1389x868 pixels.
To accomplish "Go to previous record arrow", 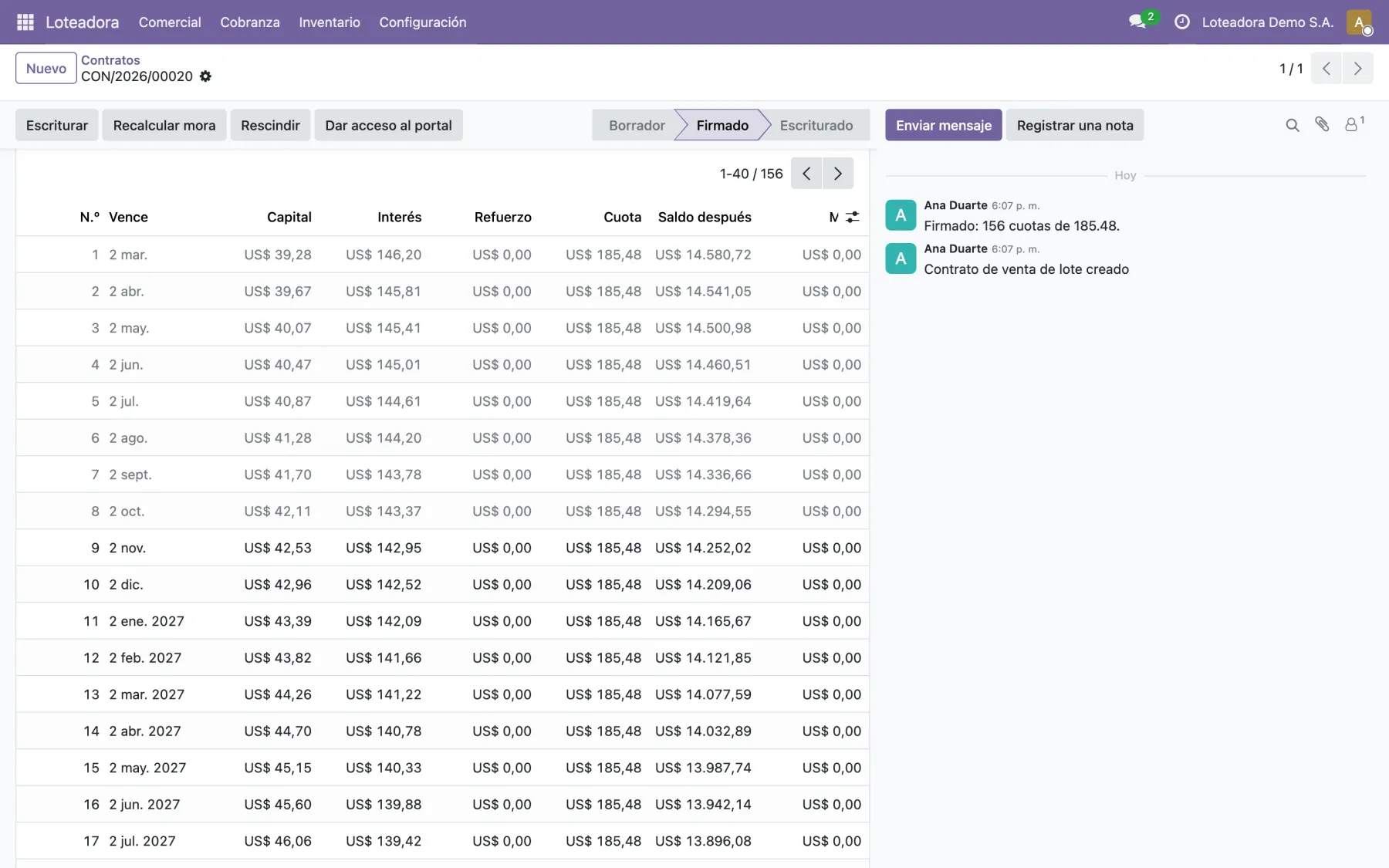I will tap(1326, 69).
